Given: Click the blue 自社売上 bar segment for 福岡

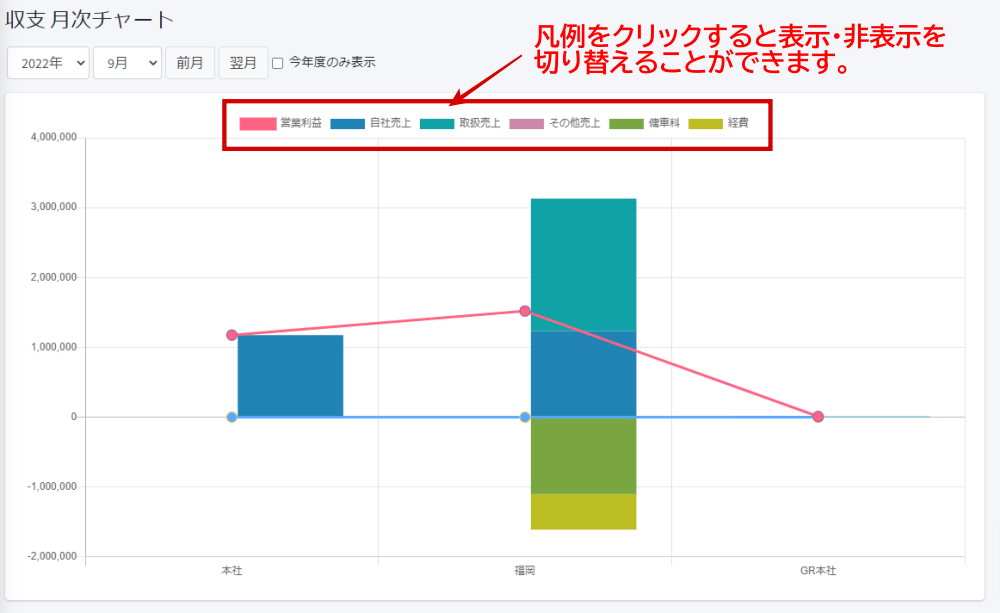Looking at the screenshot, I should (x=583, y=372).
